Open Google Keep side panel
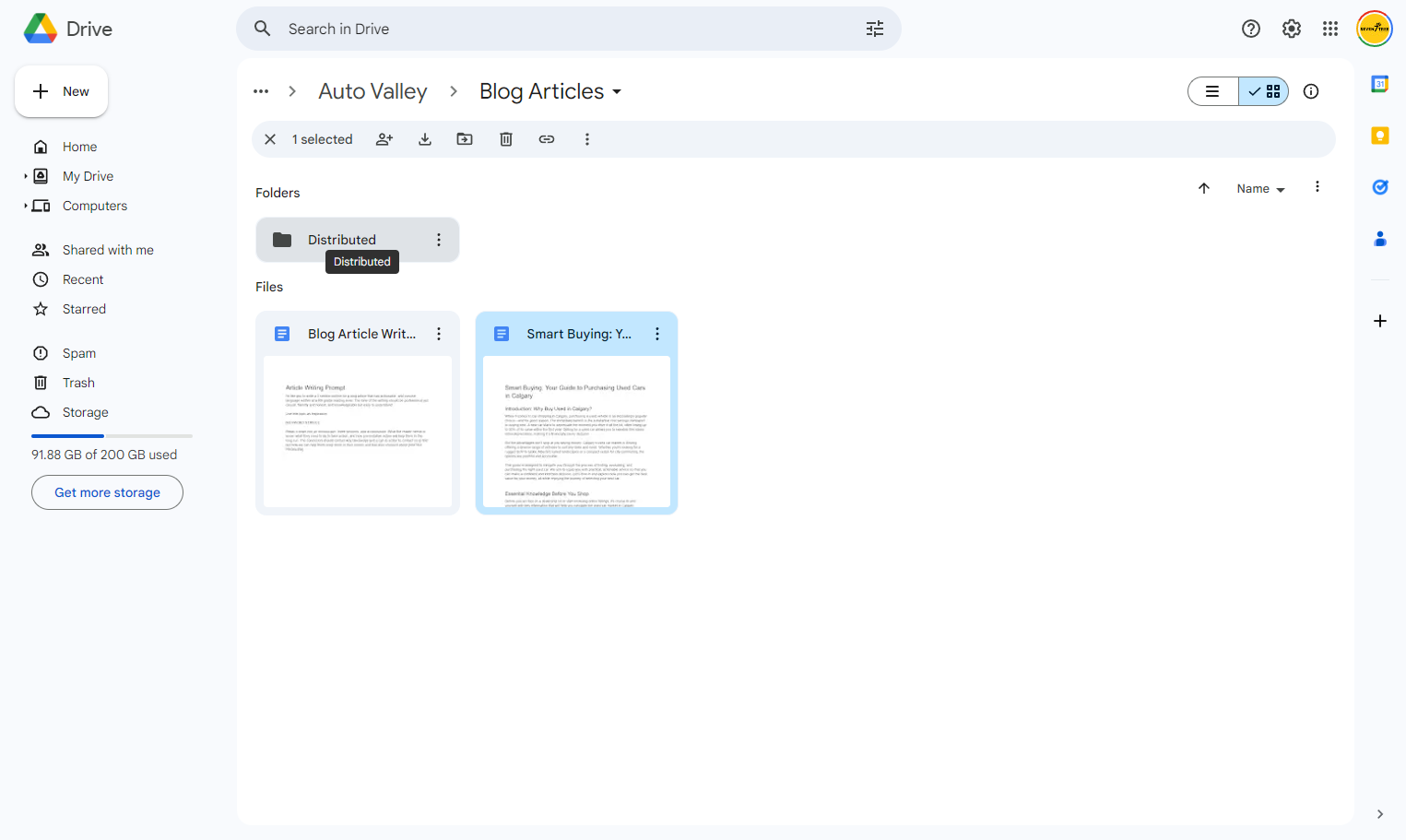This screenshot has width=1406, height=840. (1380, 136)
